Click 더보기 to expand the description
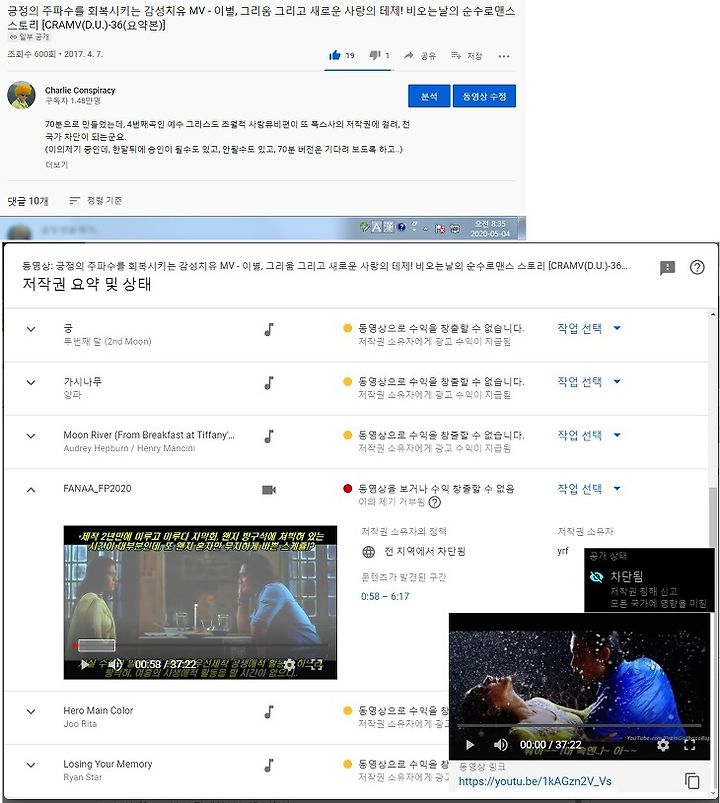Viewport: 720px width, 803px height. coord(56,165)
